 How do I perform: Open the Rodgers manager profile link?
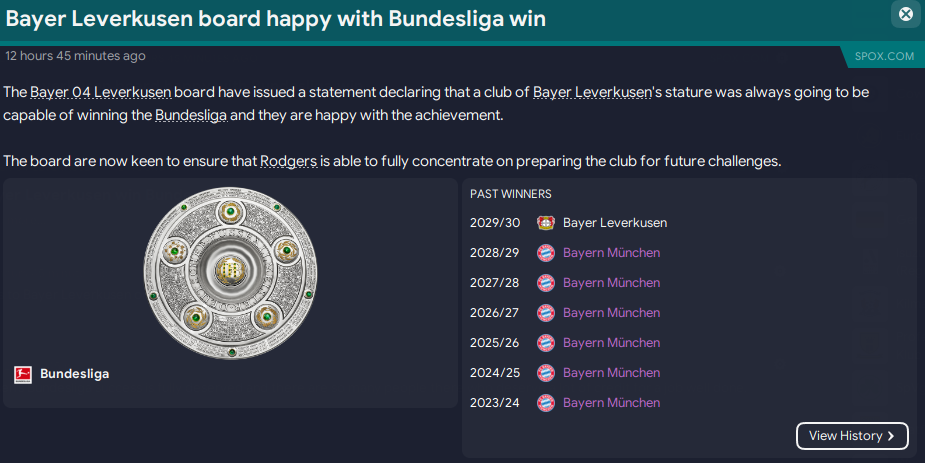pyautogui.click(x=288, y=161)
